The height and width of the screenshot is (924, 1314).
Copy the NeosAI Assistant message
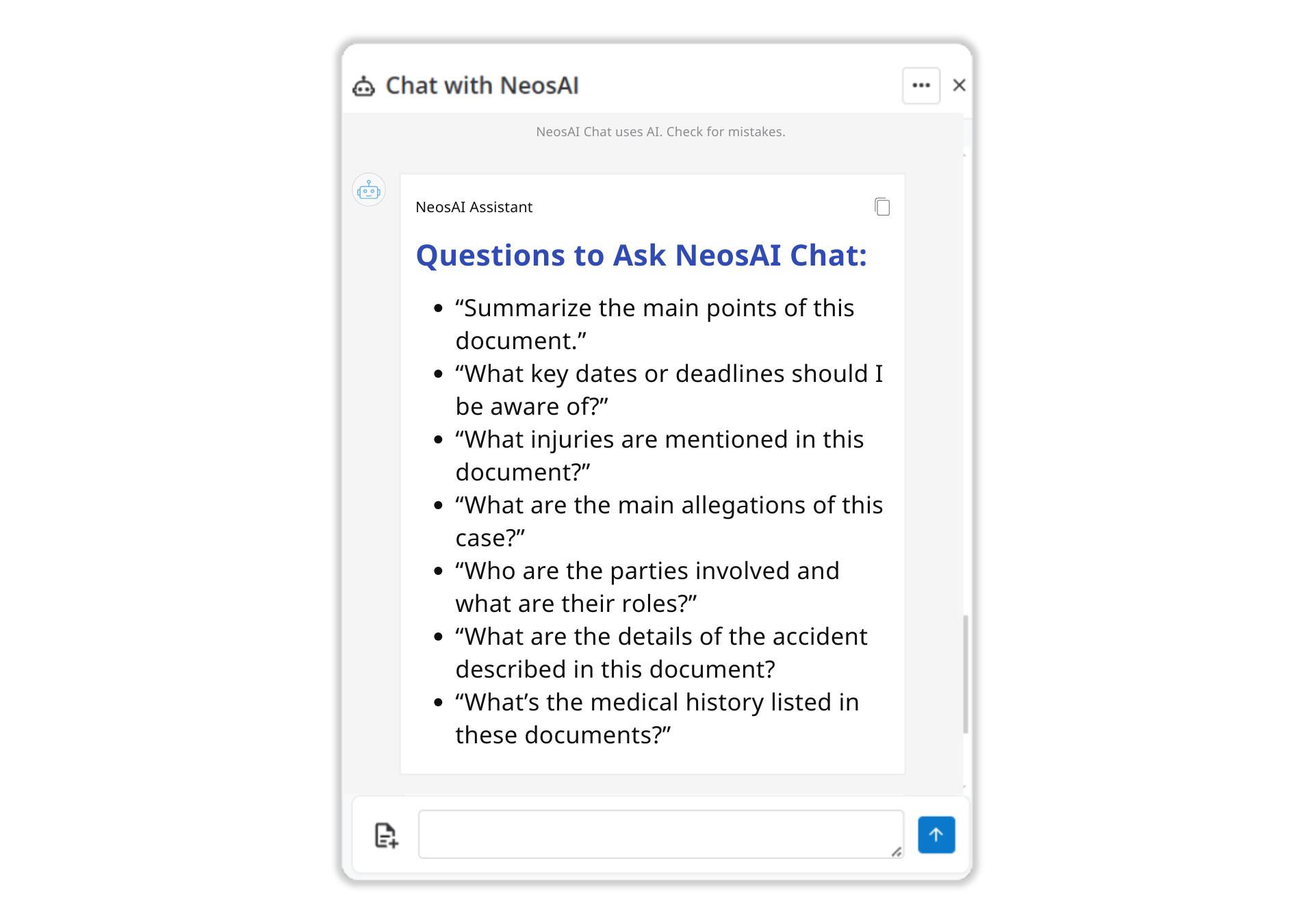point(882,207)
